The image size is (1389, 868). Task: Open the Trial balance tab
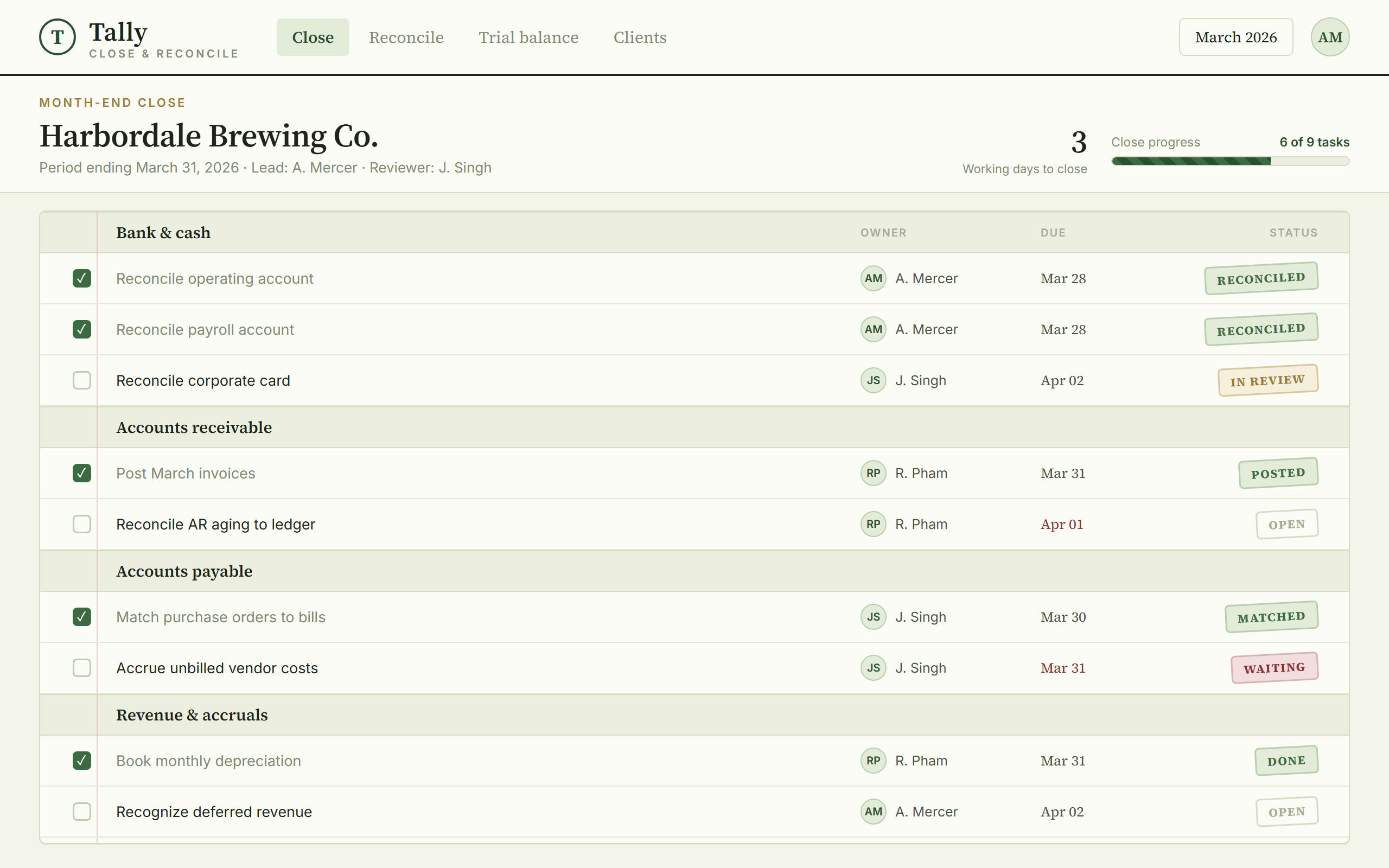pyautogui.click(x=528, y=37)
